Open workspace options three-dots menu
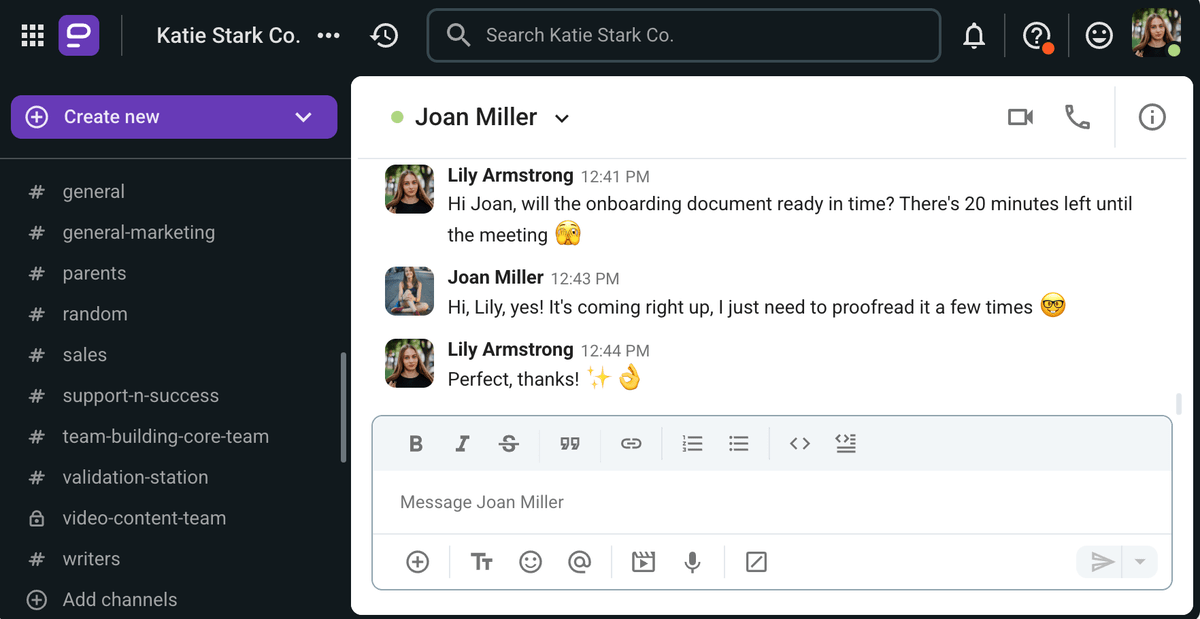1200x619 pixels. pos(328,36)
